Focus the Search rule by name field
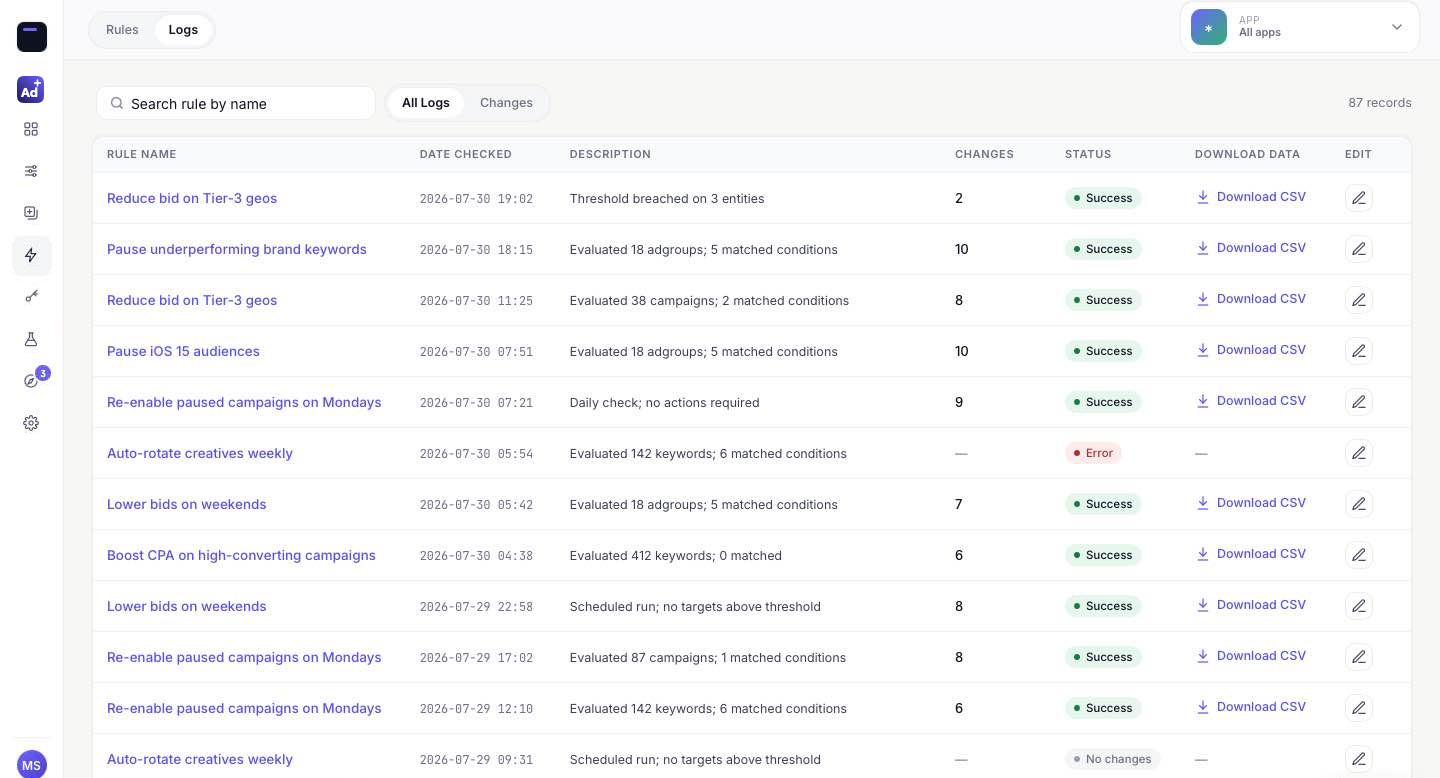Viewport: 1440px width, 778px height. click(x=236, y=103)
